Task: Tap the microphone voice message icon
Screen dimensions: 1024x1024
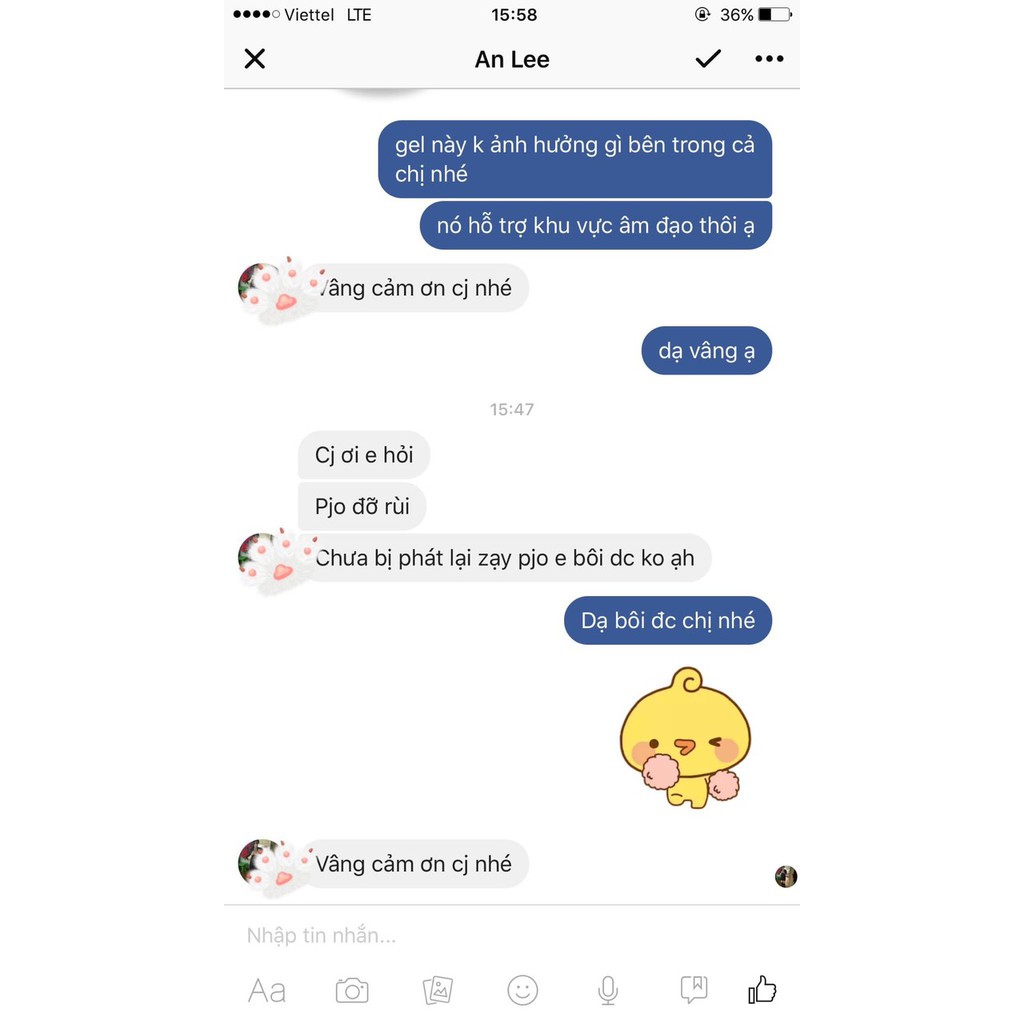Action: tap(608, 991)
